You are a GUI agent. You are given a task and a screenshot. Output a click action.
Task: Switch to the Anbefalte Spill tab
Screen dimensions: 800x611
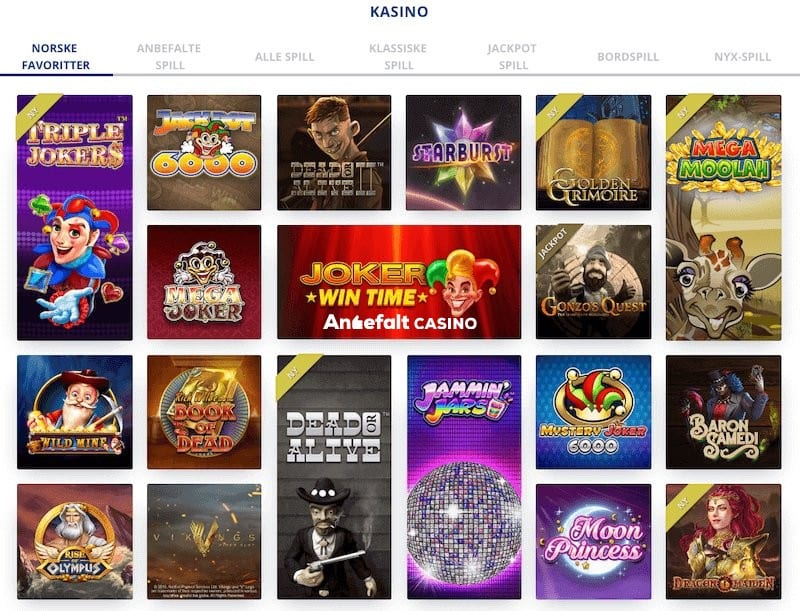[169, 57]
